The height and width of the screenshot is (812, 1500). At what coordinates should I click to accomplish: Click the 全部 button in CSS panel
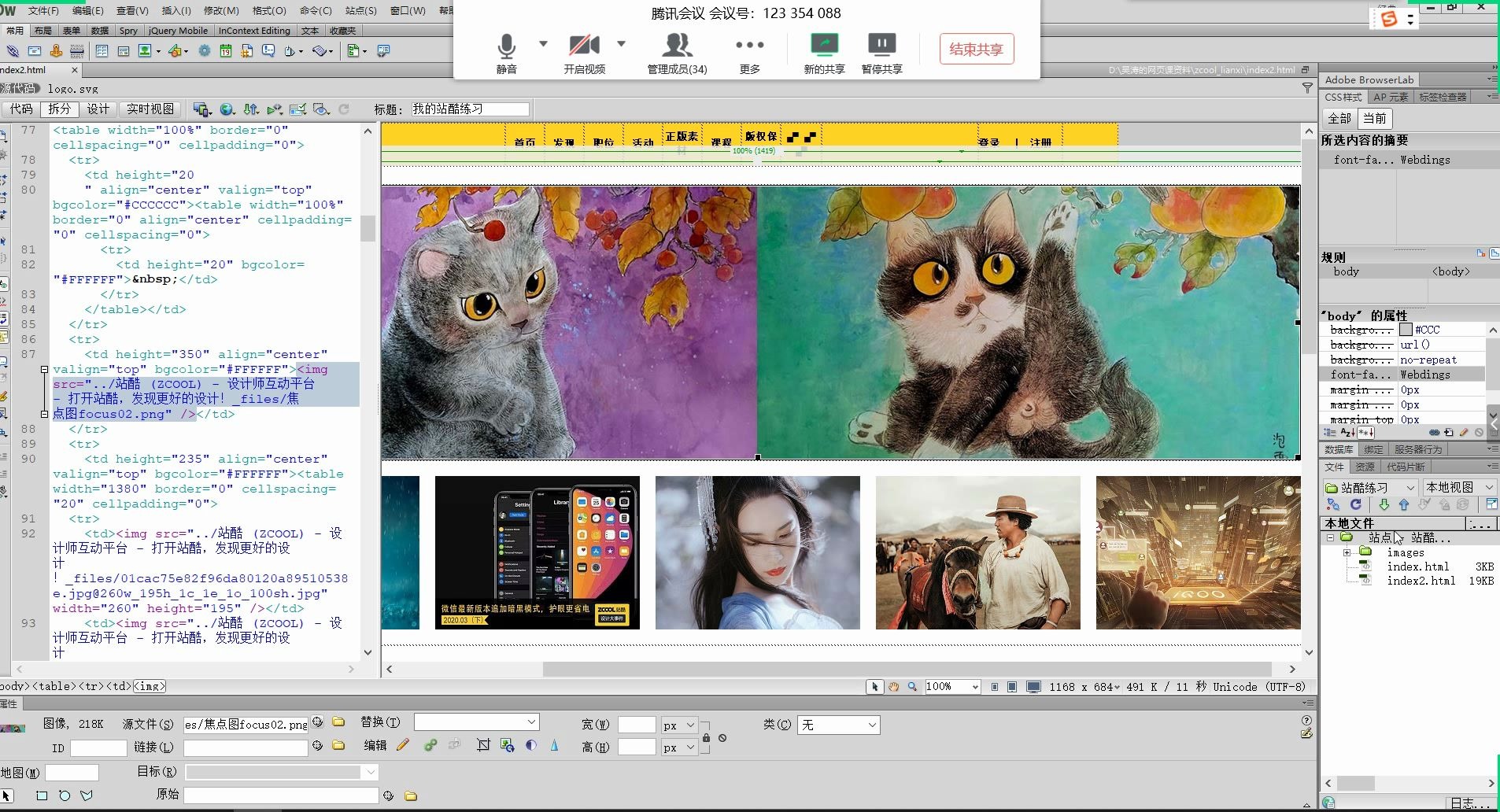tap(1339, 119)
